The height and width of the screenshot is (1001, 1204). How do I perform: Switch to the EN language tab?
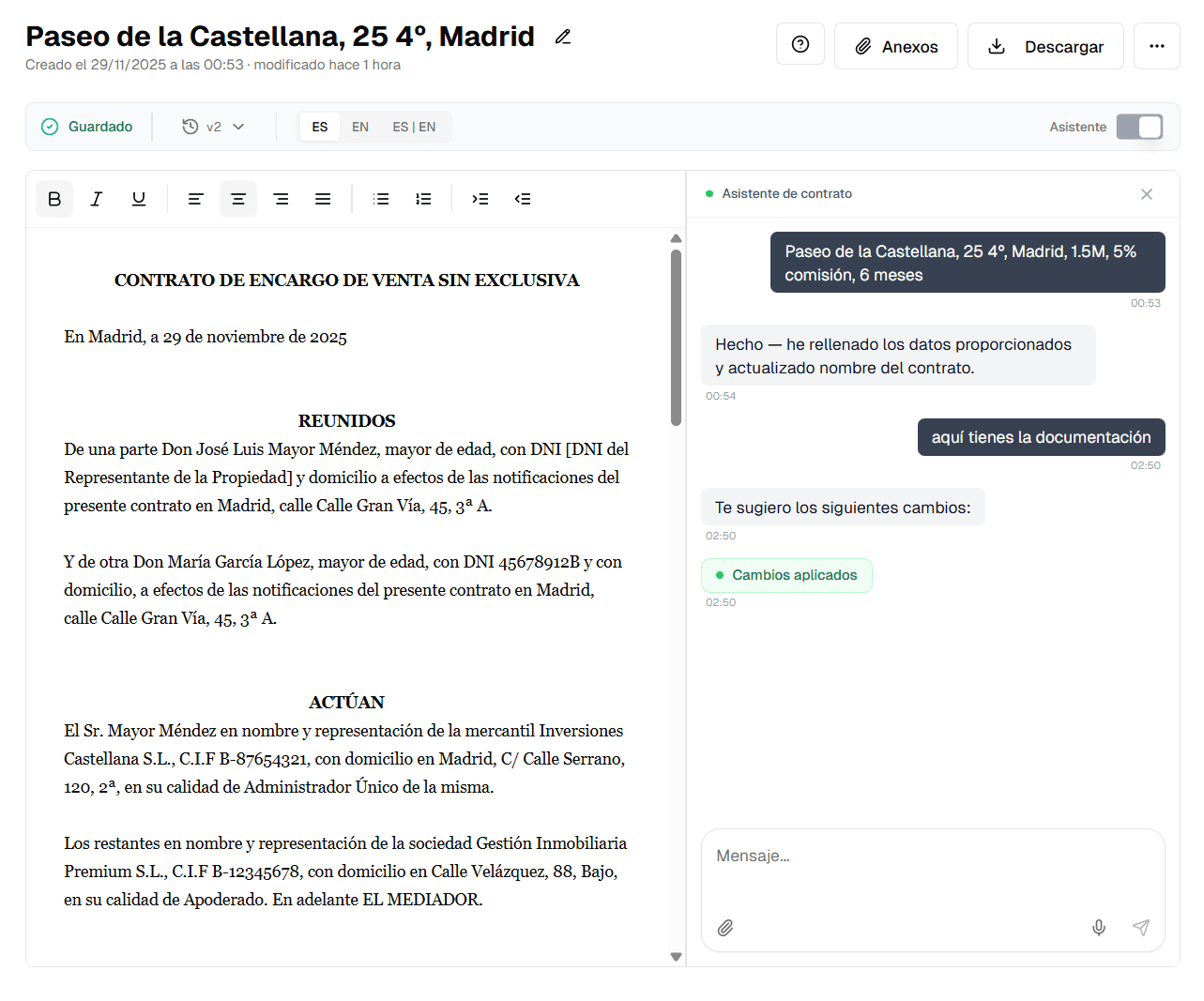360,126
